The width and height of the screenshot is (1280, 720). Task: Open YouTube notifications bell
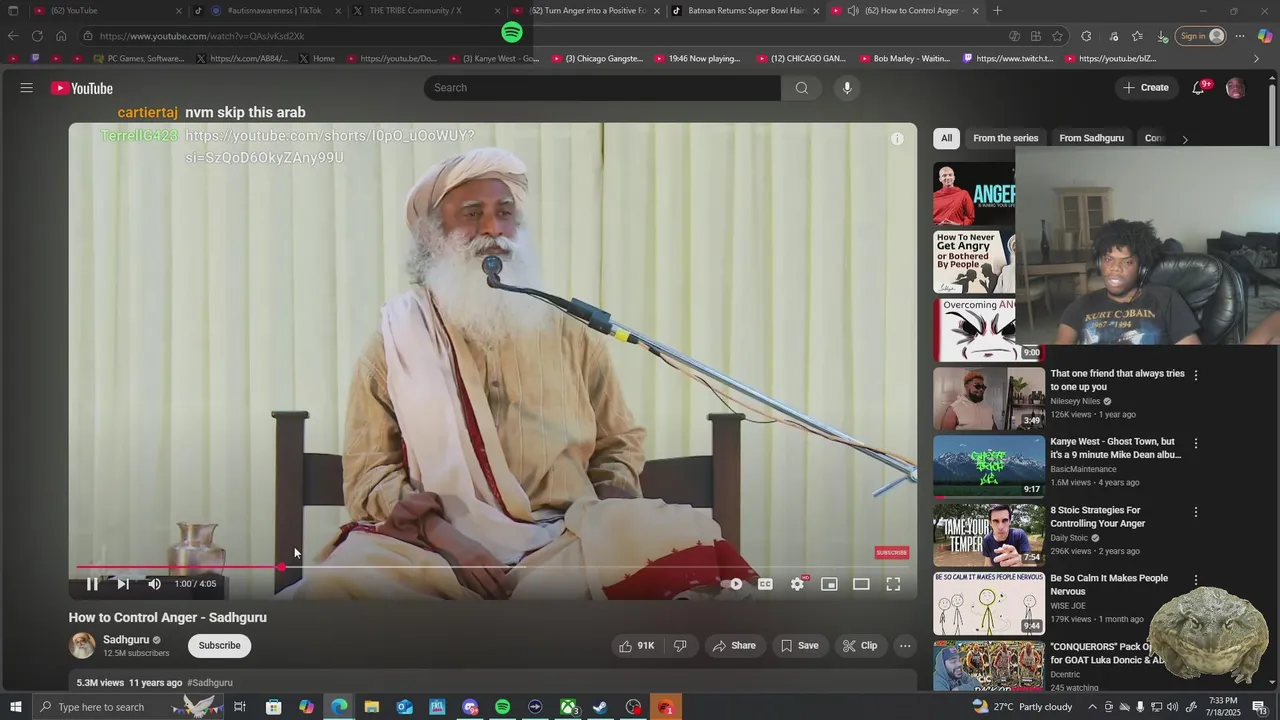1198,88
